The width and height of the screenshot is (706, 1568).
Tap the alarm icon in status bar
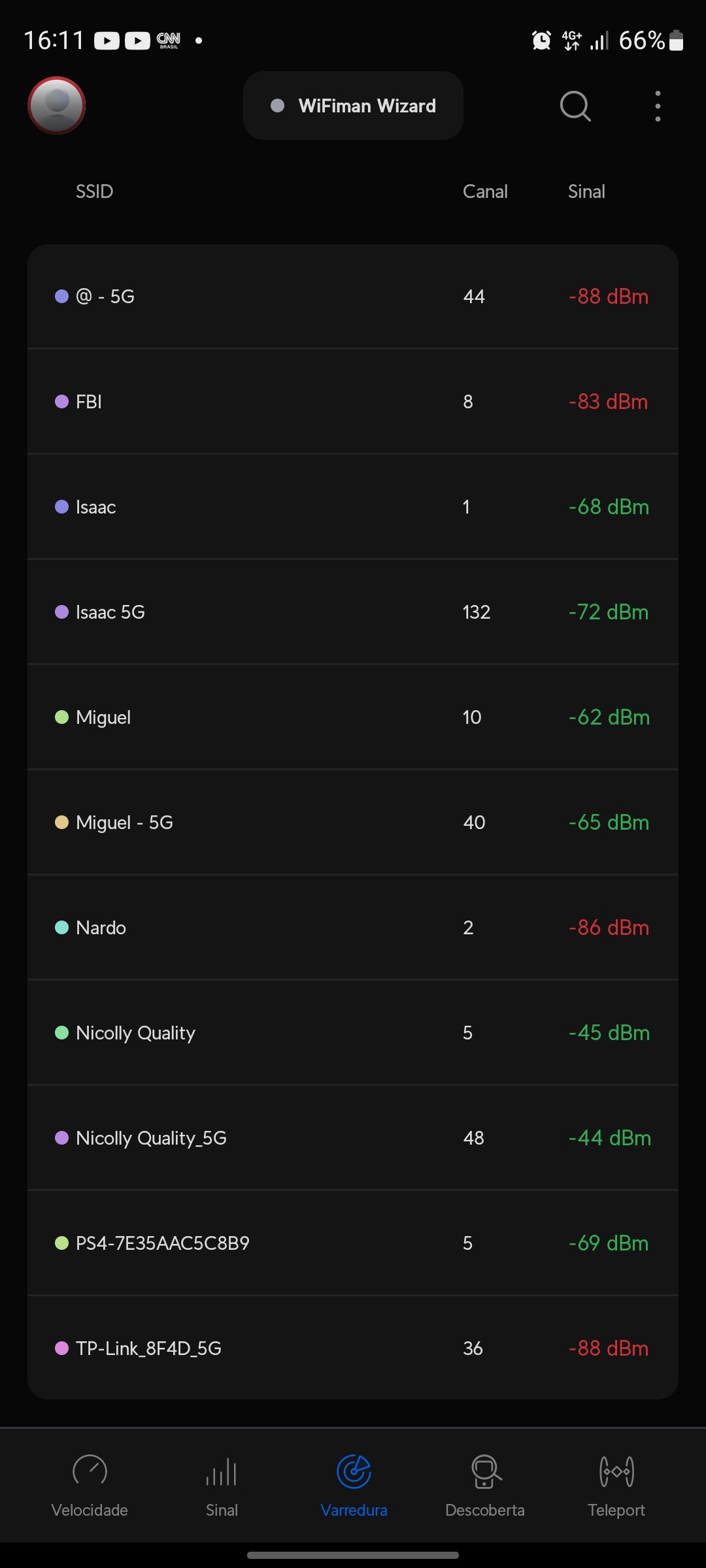[541, 41]
